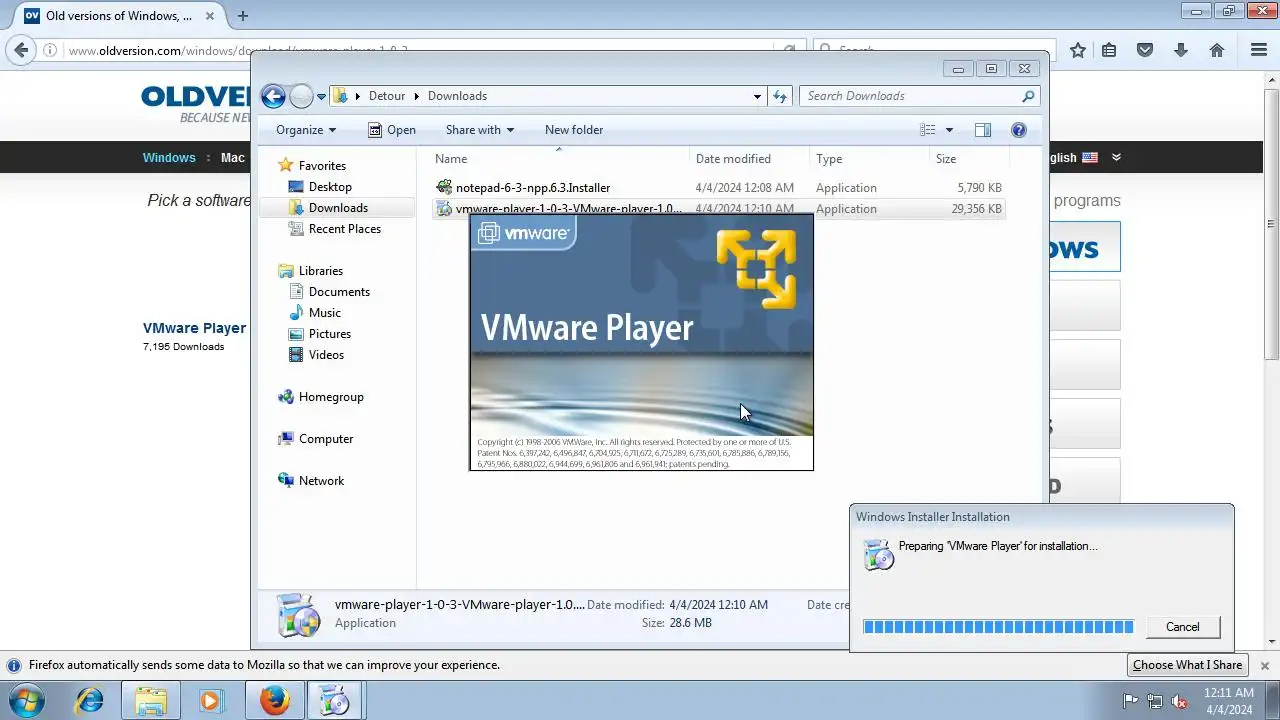Open Action Center flag in system tray
The height and width of the screenshot is (720, 1280).
coord(1132,701)
